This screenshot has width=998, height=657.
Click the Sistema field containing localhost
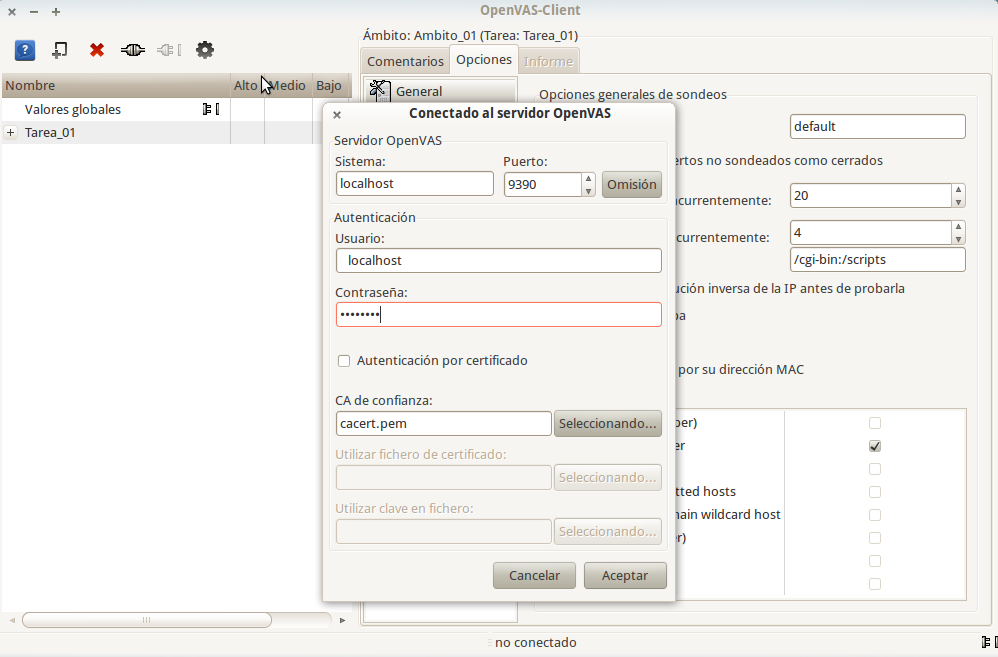414,184
